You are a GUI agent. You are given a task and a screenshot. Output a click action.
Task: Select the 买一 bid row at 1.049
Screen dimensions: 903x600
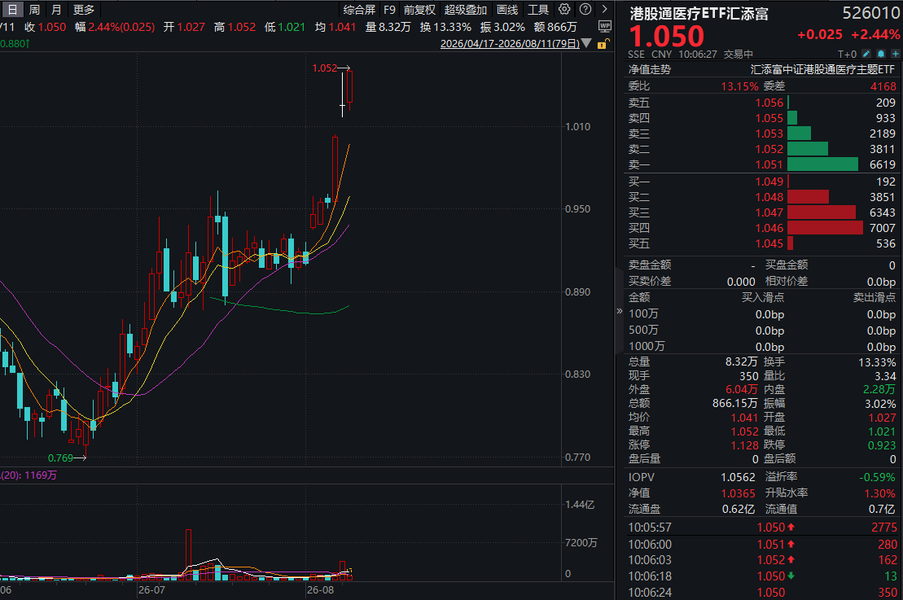[x=762, y=182]
